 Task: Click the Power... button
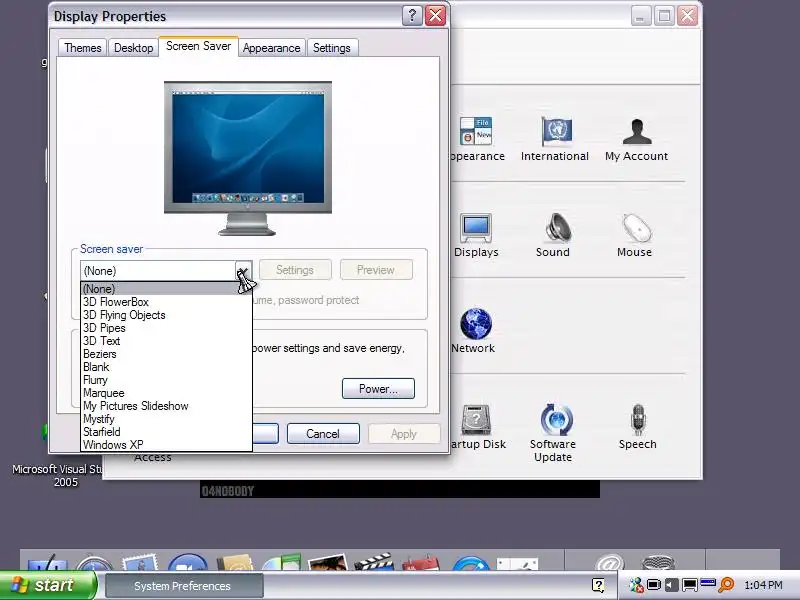click(378, 389)
